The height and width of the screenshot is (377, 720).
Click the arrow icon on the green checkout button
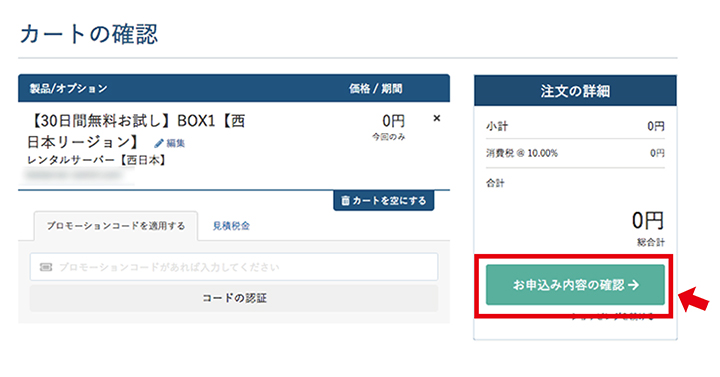tap(634, 285)
